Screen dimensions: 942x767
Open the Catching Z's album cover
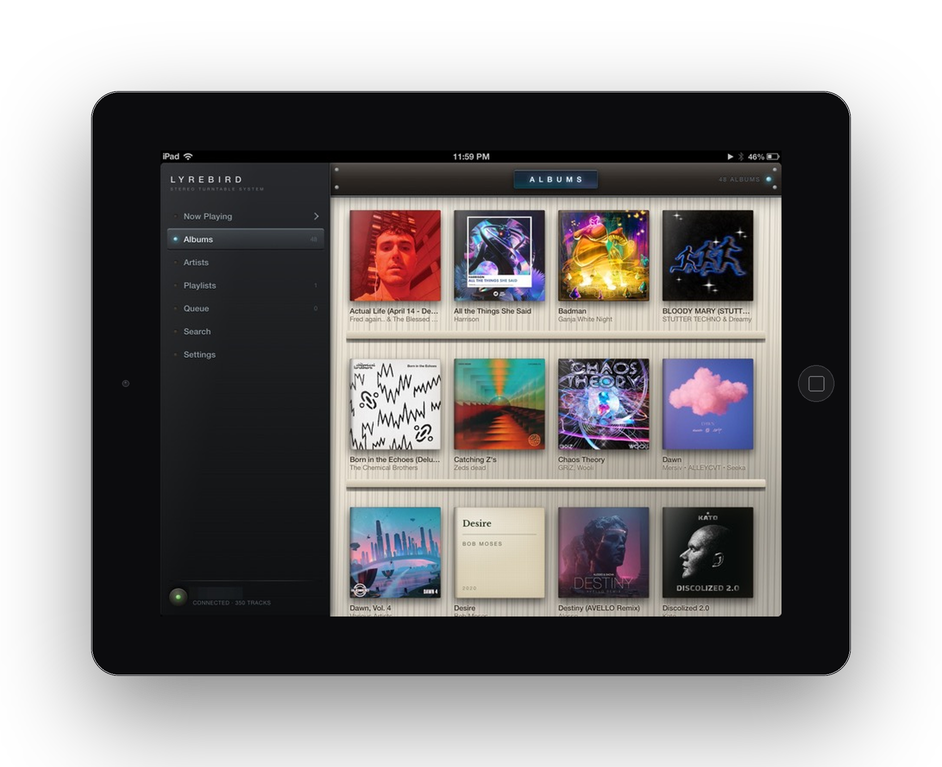point(499,404)
